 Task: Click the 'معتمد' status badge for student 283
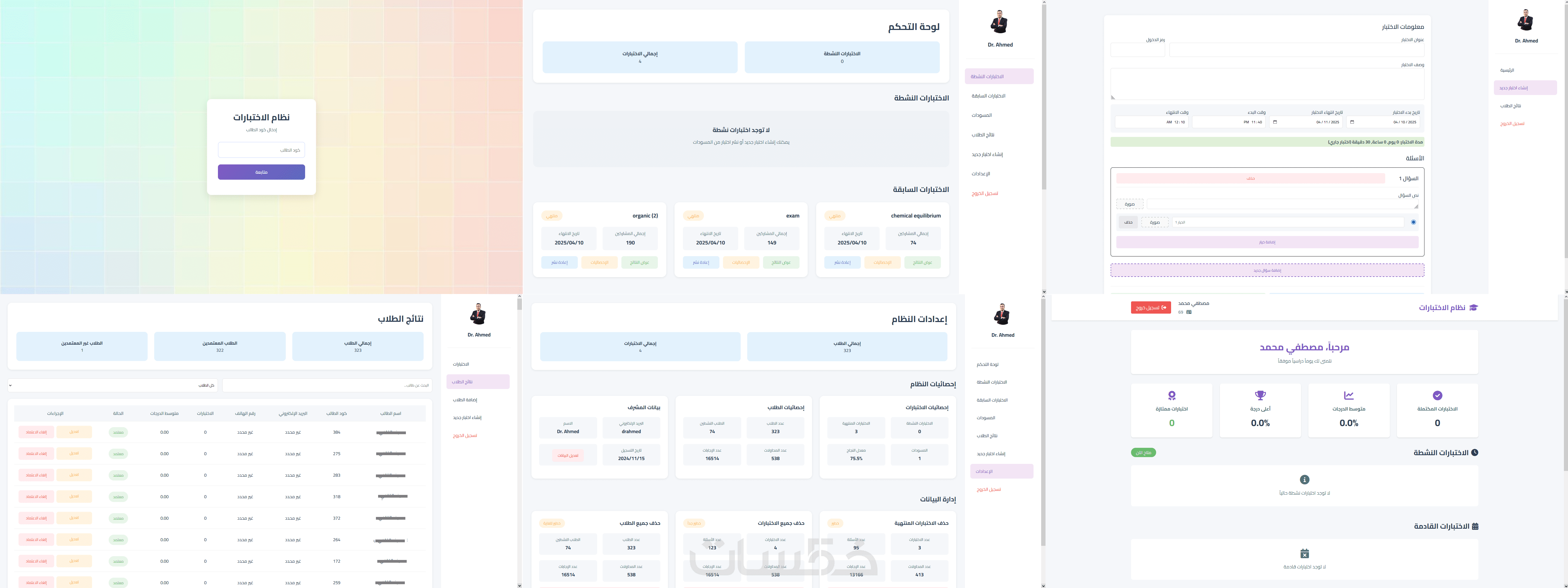pyautogui.click(x=118, y=476)
